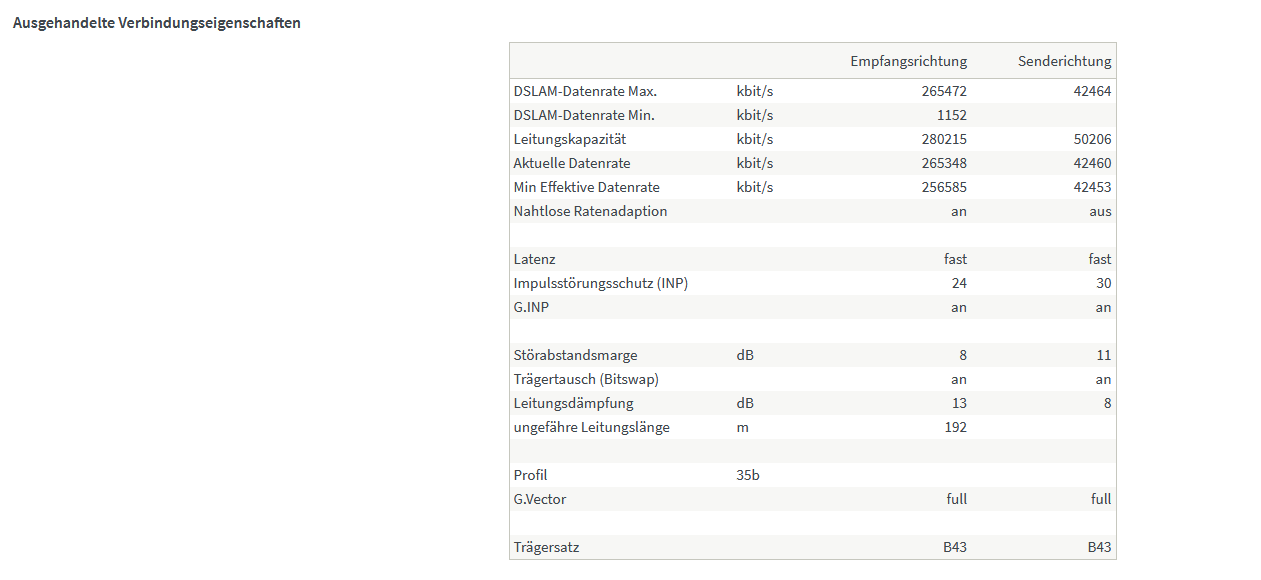Image resolution: width=1261 pixels, height=580 pixels.
Task: Select the Störabstandsmarge row label
Action: (575, 355)
